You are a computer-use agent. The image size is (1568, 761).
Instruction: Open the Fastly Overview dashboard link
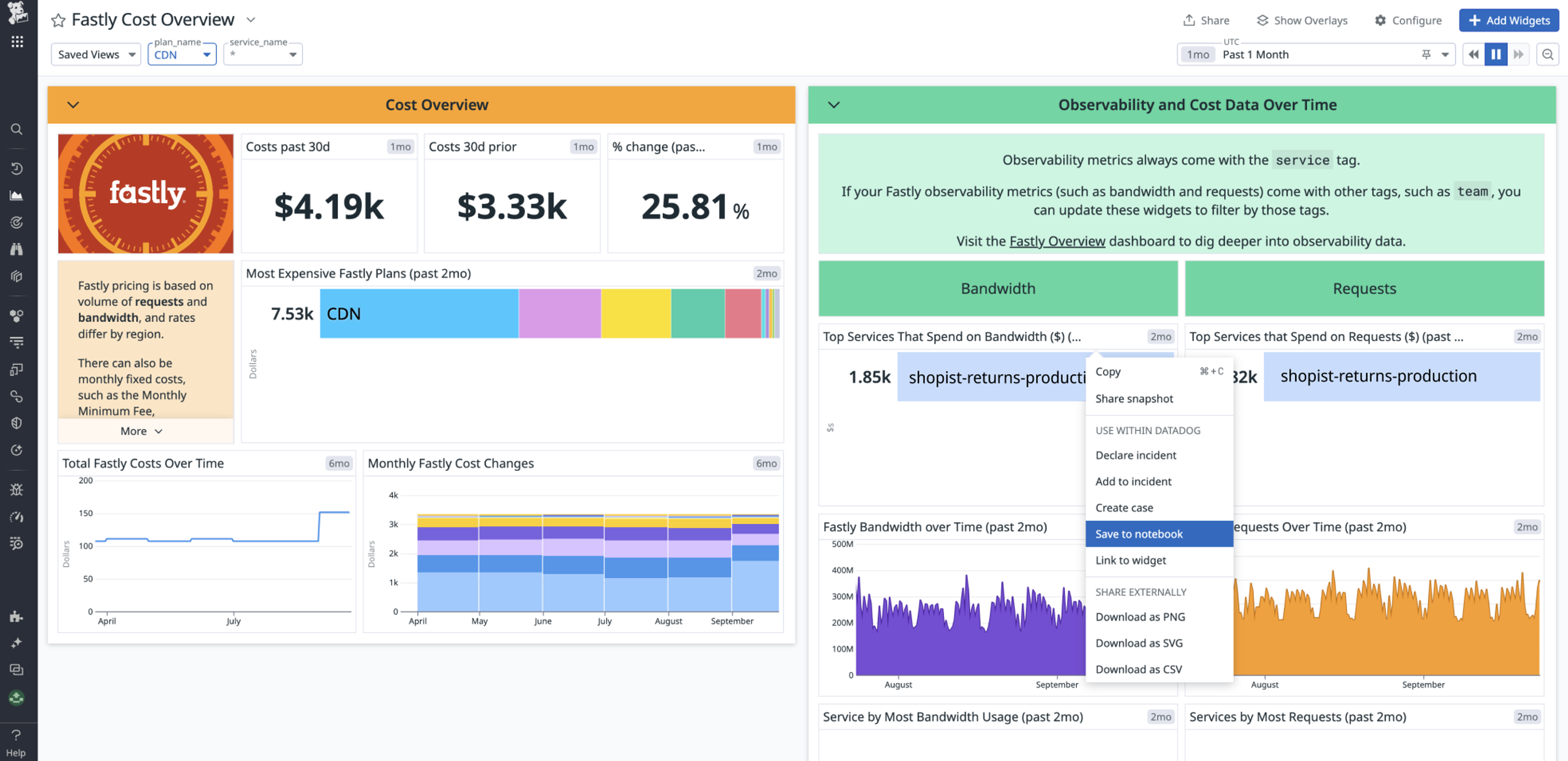(x=1057, y=241)
